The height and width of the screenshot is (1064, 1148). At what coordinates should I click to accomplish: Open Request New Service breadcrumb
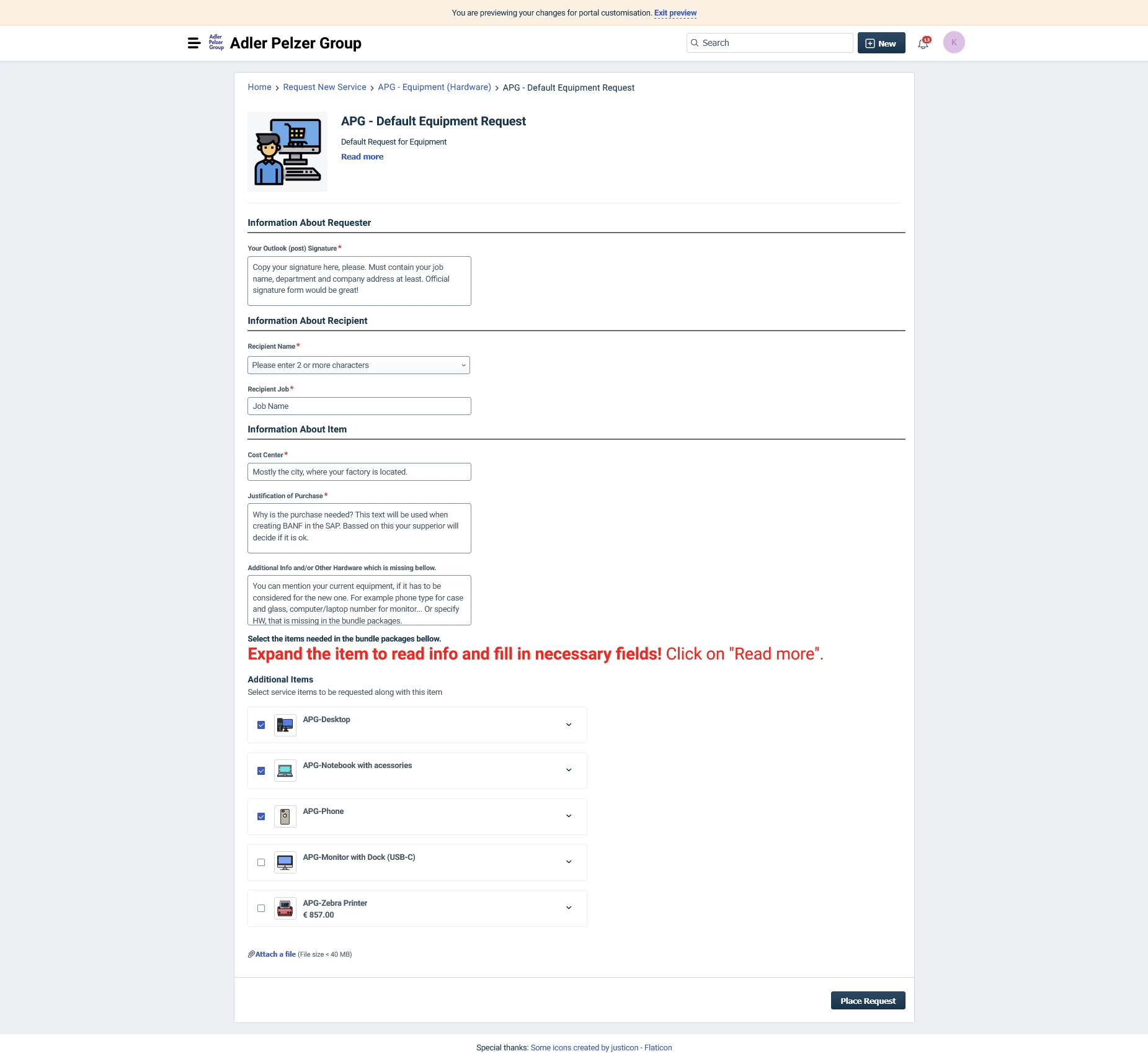(x=324, y=87)
